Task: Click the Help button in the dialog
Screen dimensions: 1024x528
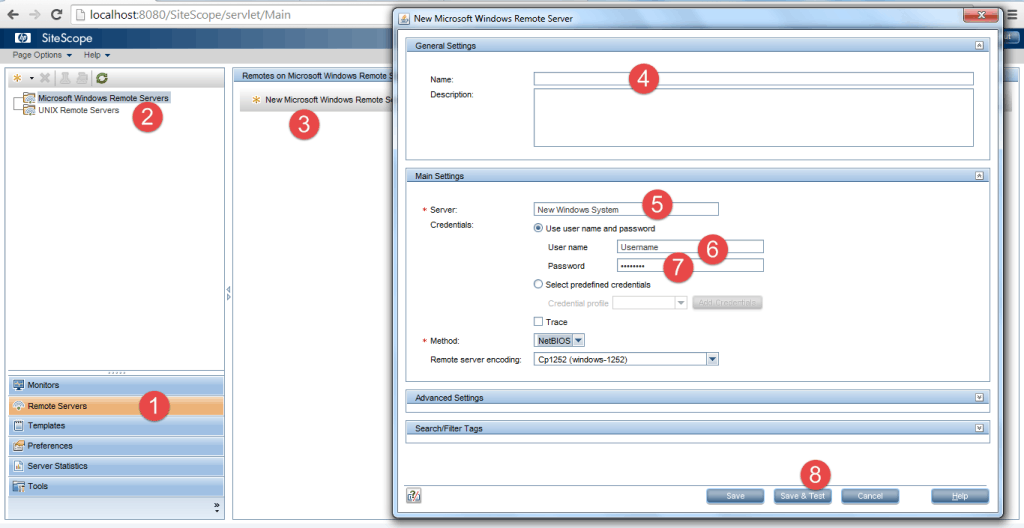Action: tap(959, 496)
